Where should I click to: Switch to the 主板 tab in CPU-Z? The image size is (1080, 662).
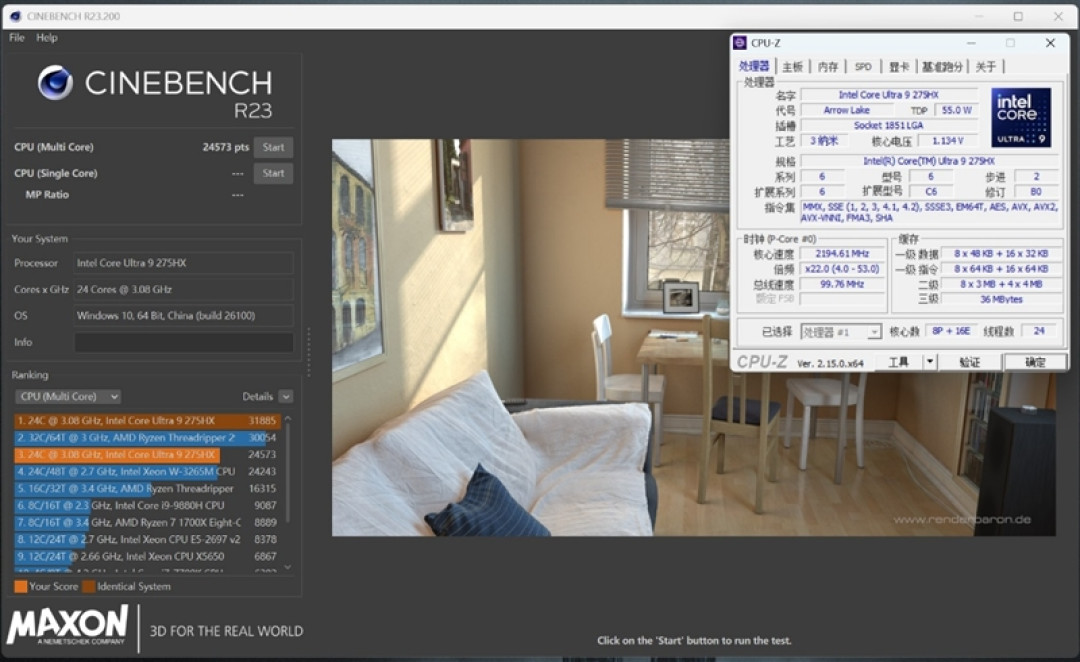pyautogui.click(x=793, y=66)
